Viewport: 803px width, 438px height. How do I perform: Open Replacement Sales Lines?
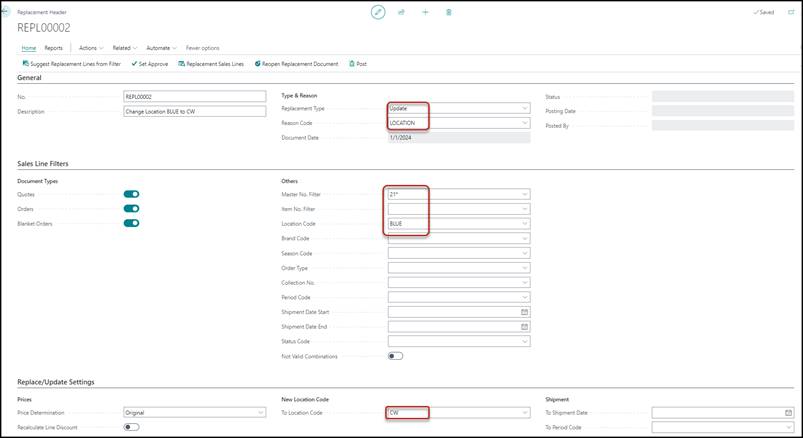click(x=211, y=64)
